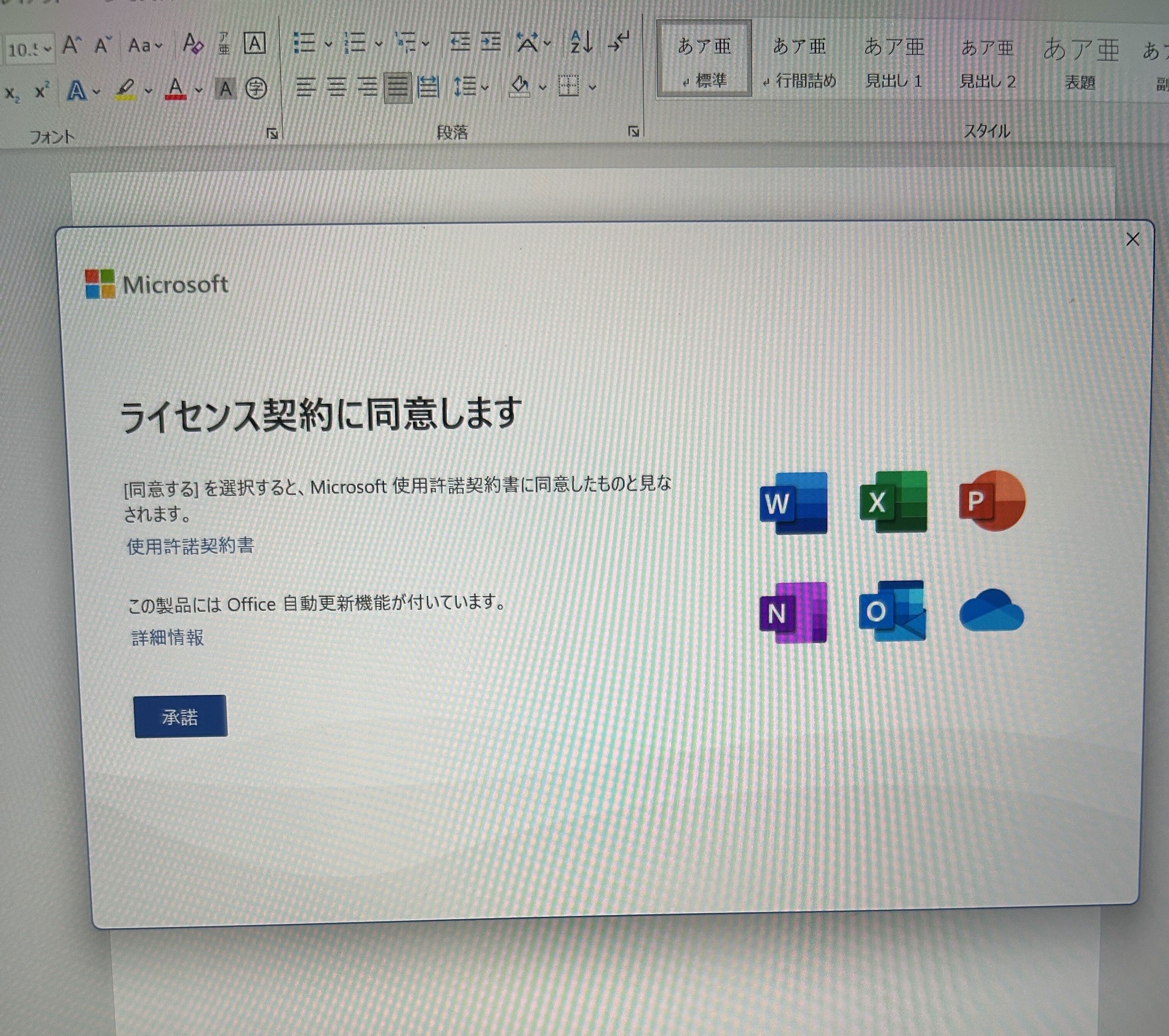
Task: Click the increase indent icon
Action: coord(490,42)
